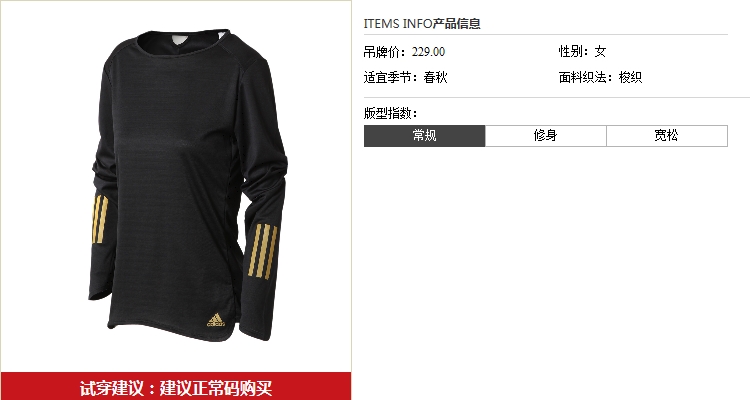Select the 修身 fit option
This screenshot has height=400, width=750.
click(x=546, y=136)
